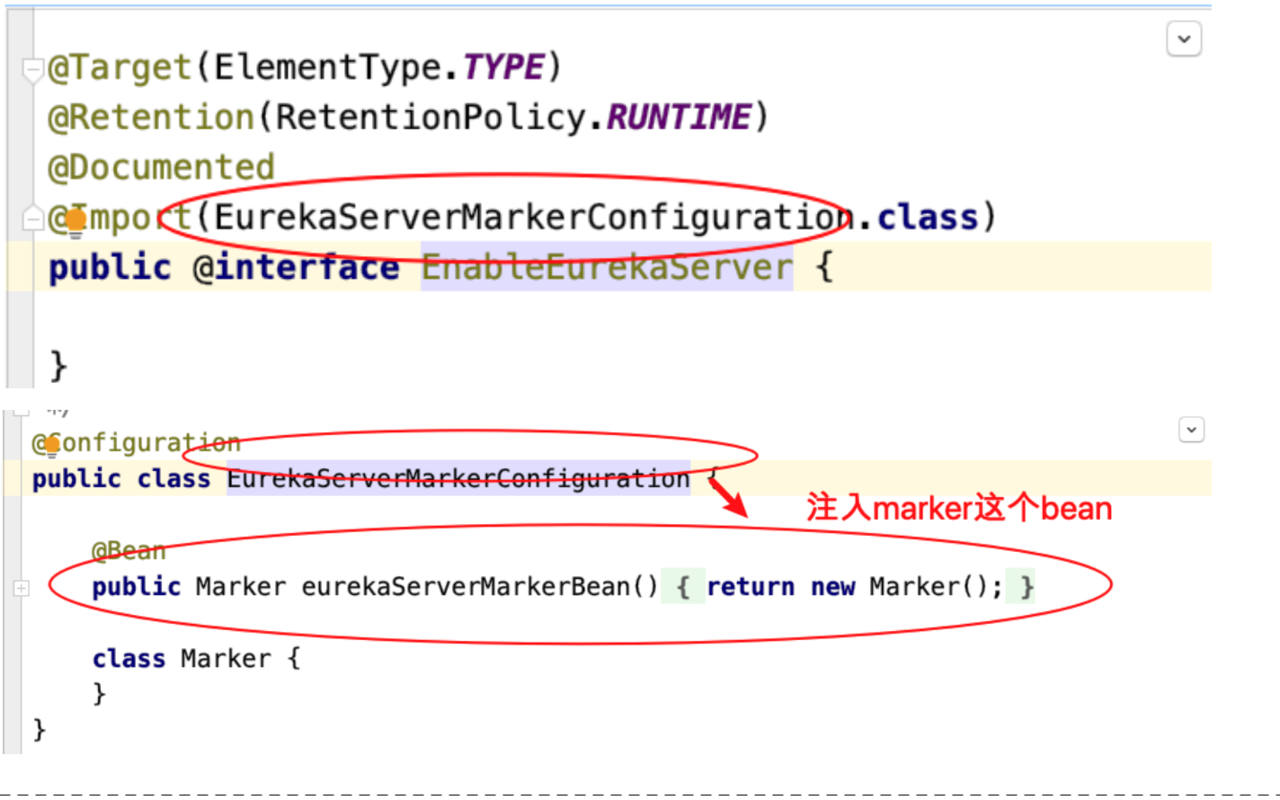The image size is (1280, 800).
Task: Open the lower code block chevron dropdown
Action: click(1191, 430)
